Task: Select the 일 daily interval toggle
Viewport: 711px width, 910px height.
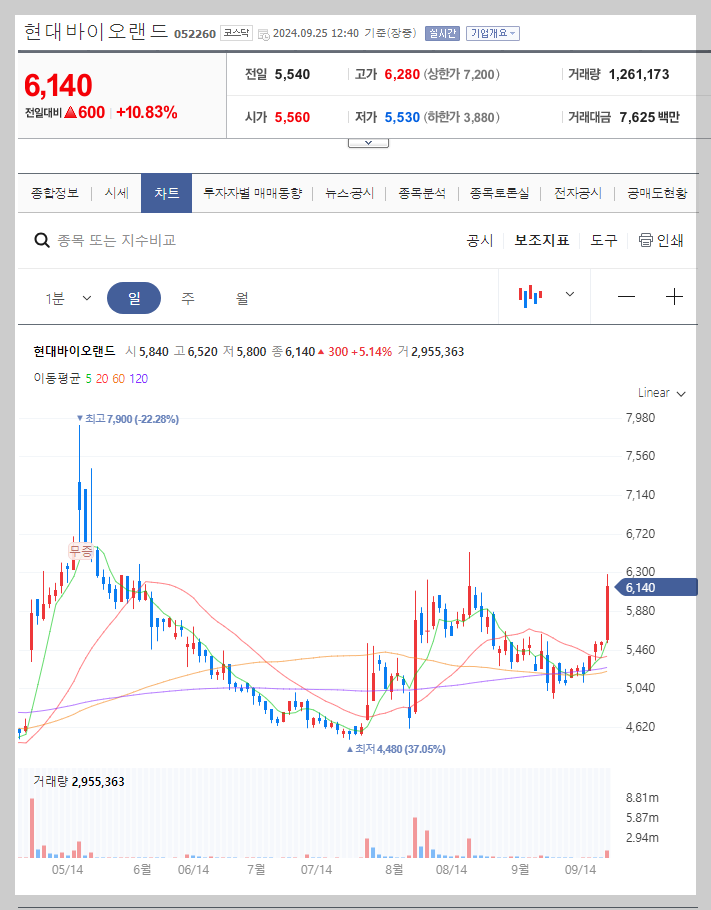Action: (x=134, y=299)
